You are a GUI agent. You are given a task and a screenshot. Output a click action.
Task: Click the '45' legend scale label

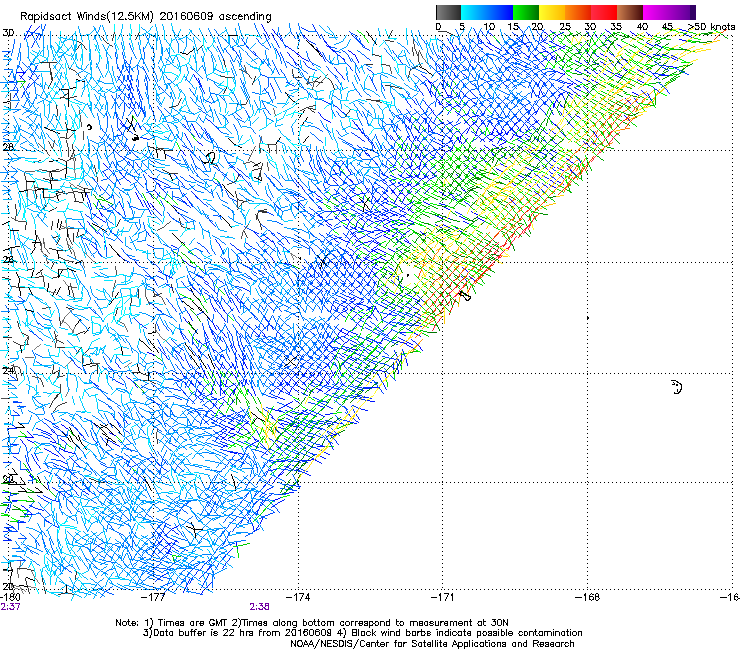[x=667, y=26]
